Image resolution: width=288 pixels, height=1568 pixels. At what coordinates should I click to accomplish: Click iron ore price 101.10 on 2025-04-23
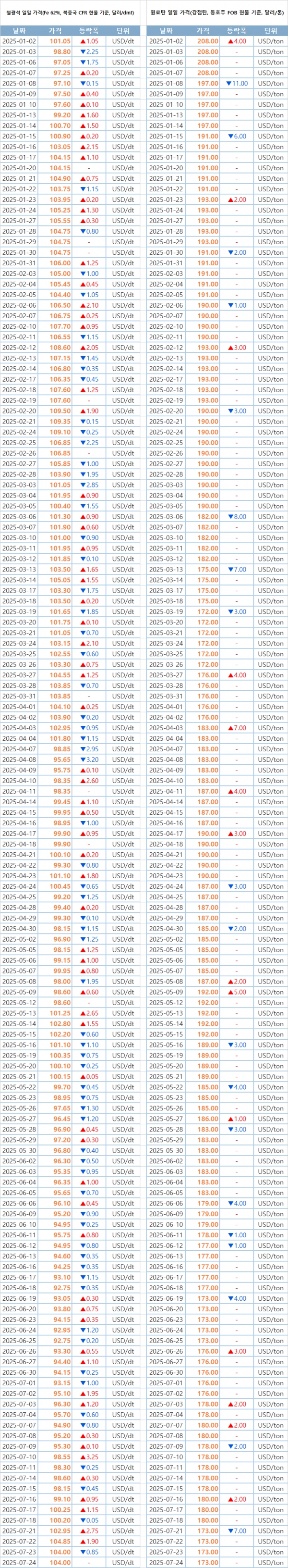(x=60, y=876)
